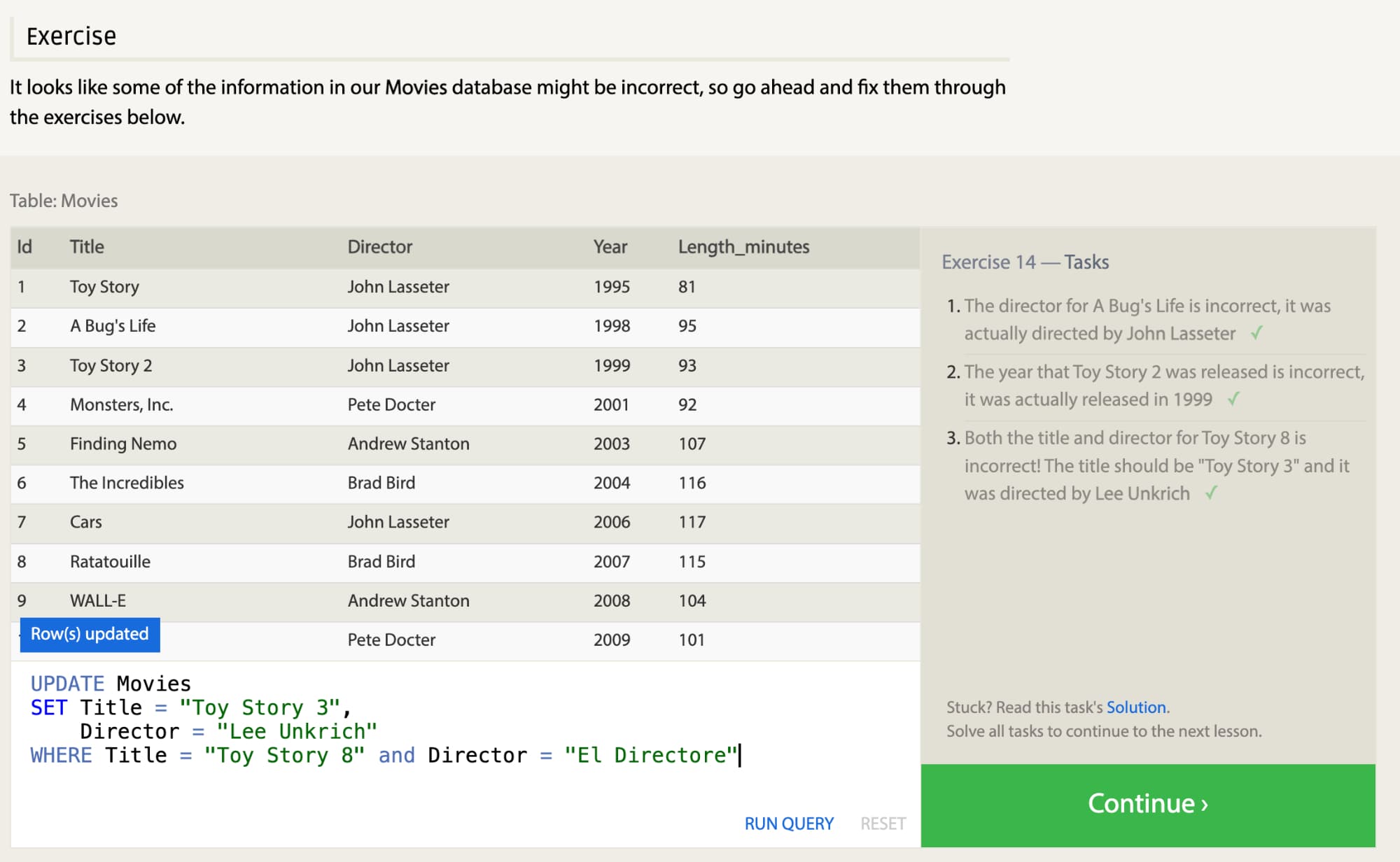
Task: Click the Title column header
Action: 87,247
